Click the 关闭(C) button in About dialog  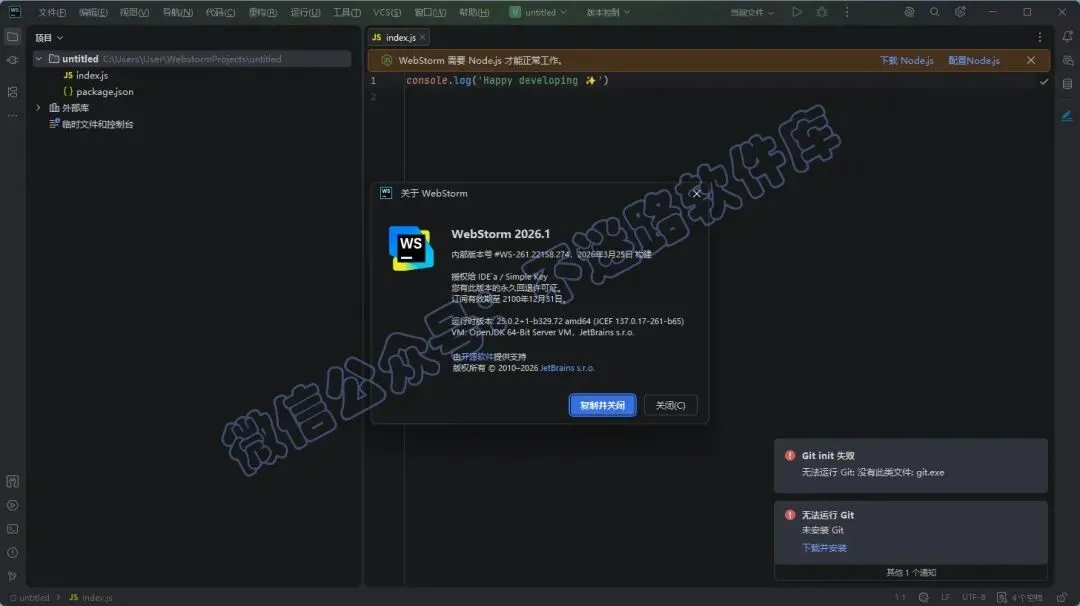click(670, 405)
